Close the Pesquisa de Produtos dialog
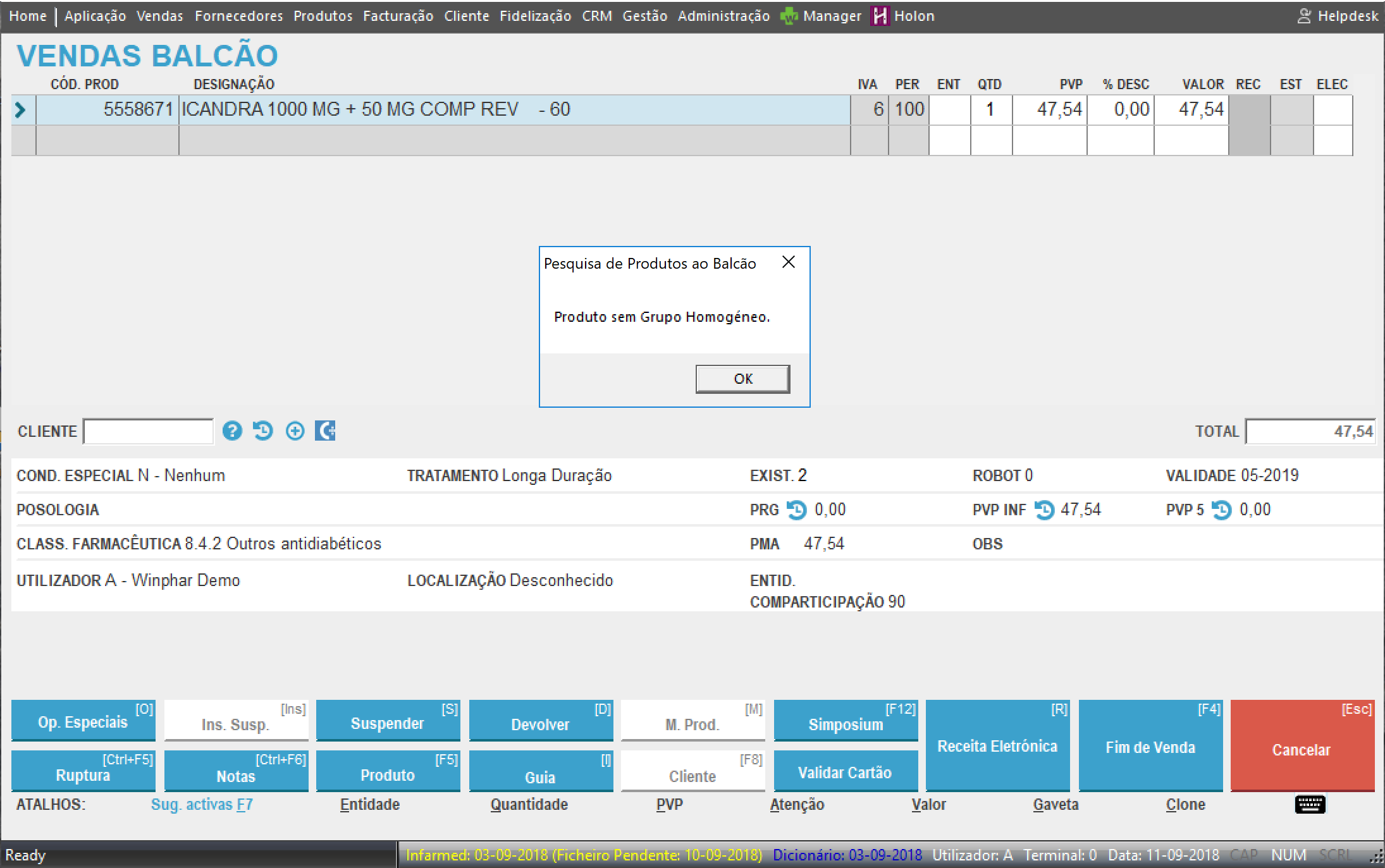 click(x=788, y=262)
